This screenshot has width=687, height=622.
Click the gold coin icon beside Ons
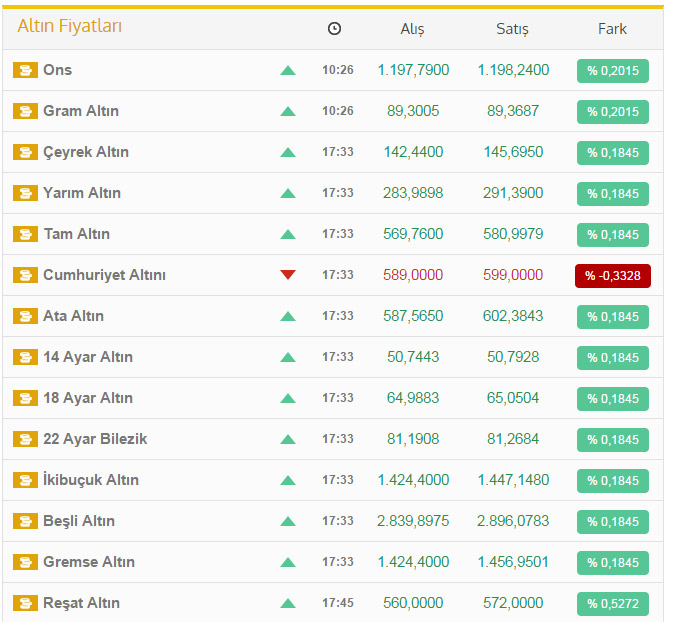pos(25,70)
